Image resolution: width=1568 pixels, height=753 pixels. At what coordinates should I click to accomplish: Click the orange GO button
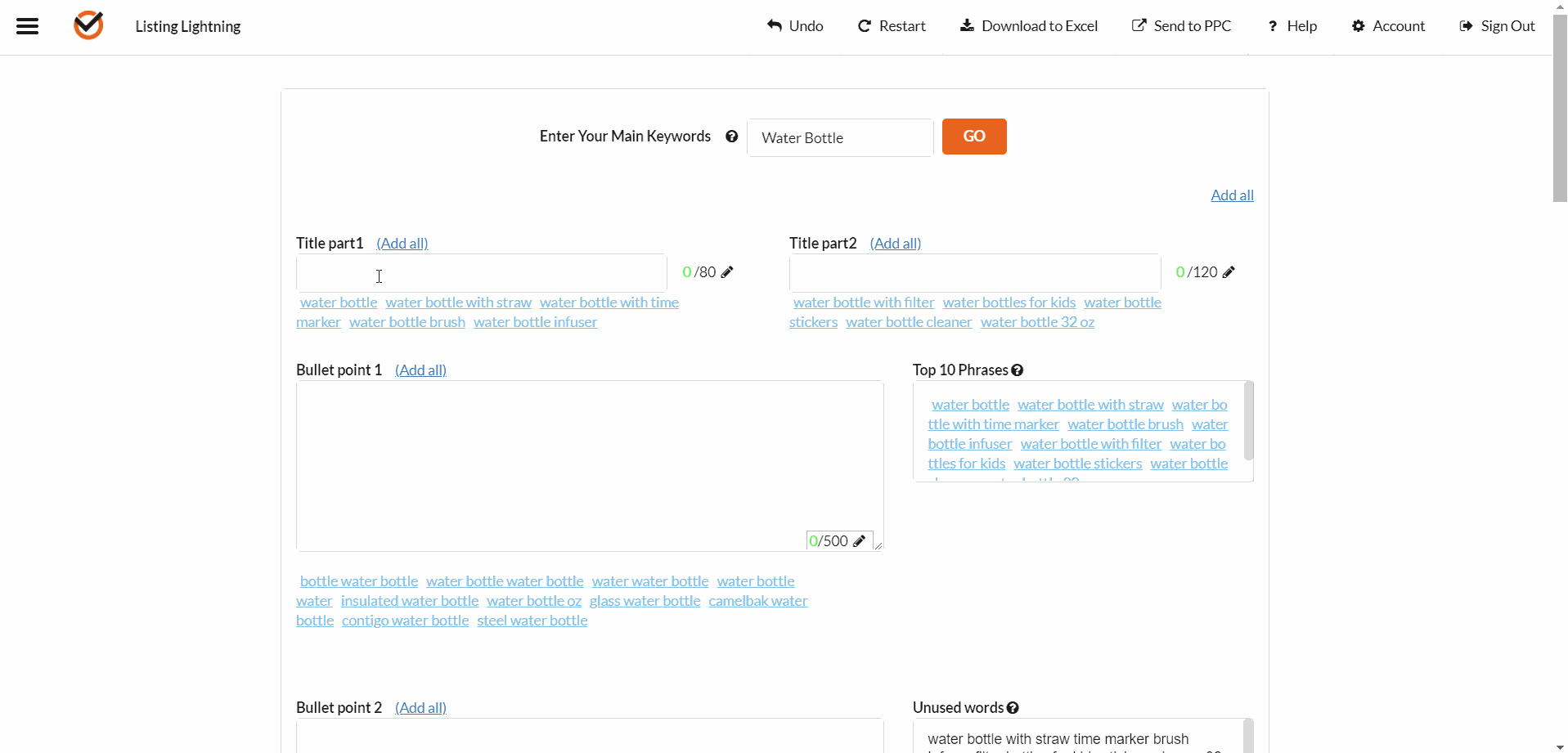pyautogui.click(x=974, y=137)
